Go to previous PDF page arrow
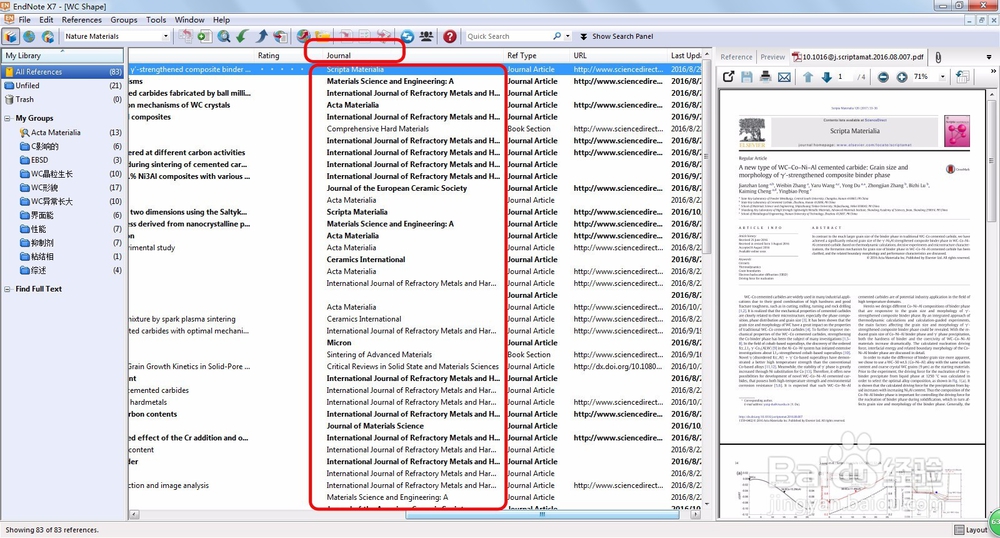The width and height of the screenshot is (1000, 538). pyautogui.click(x=807, y=77)
